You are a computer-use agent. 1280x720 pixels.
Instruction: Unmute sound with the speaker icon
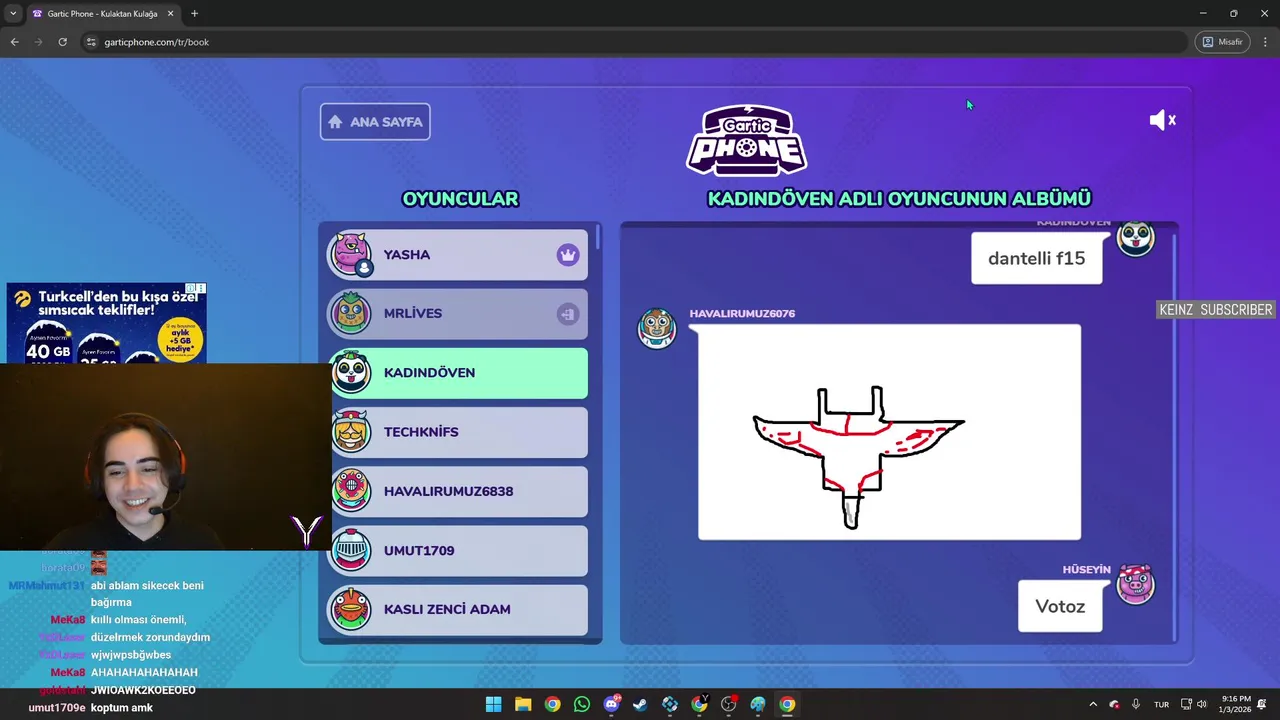1162,120
